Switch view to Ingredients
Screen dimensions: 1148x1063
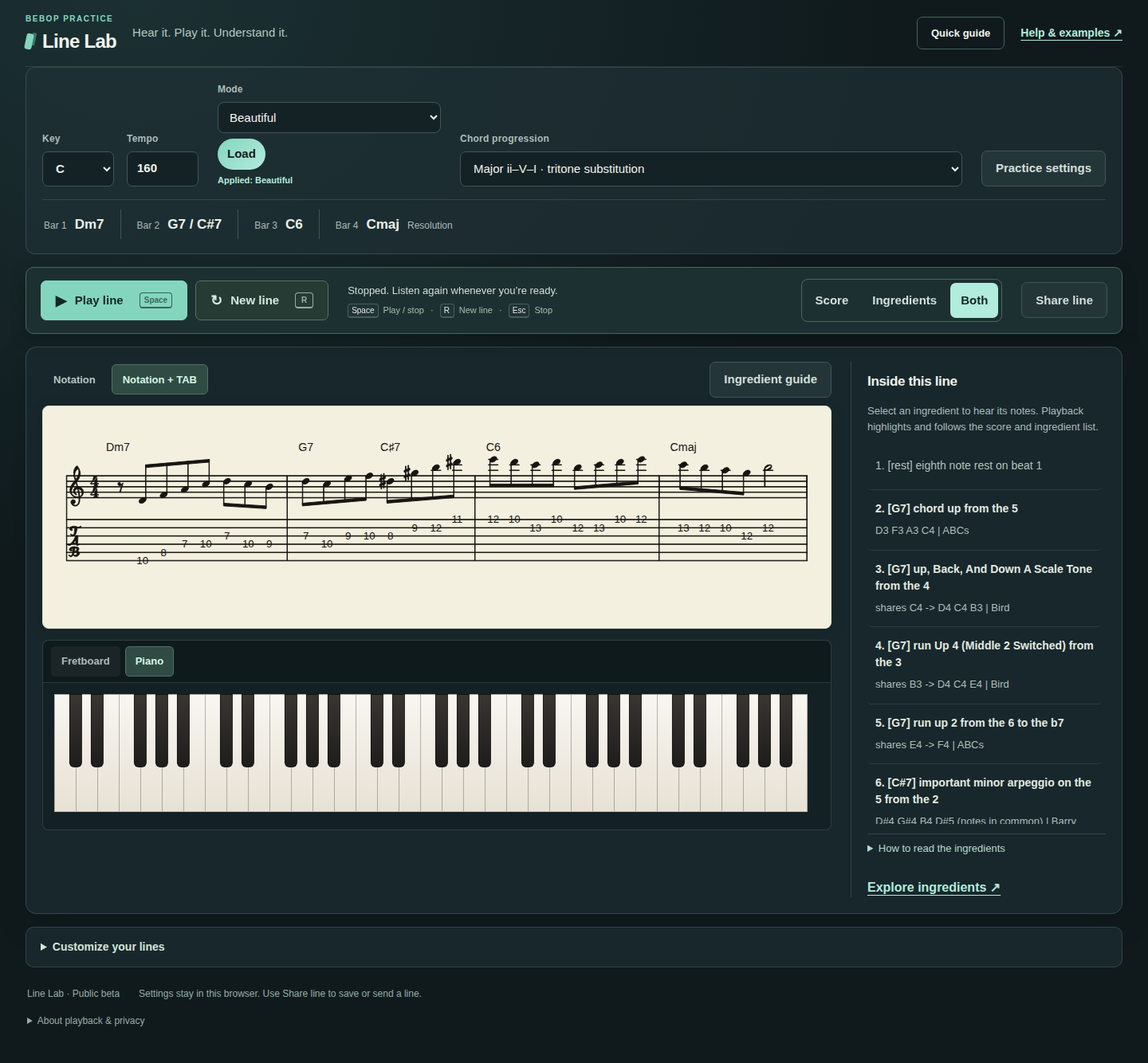point(904,300)
